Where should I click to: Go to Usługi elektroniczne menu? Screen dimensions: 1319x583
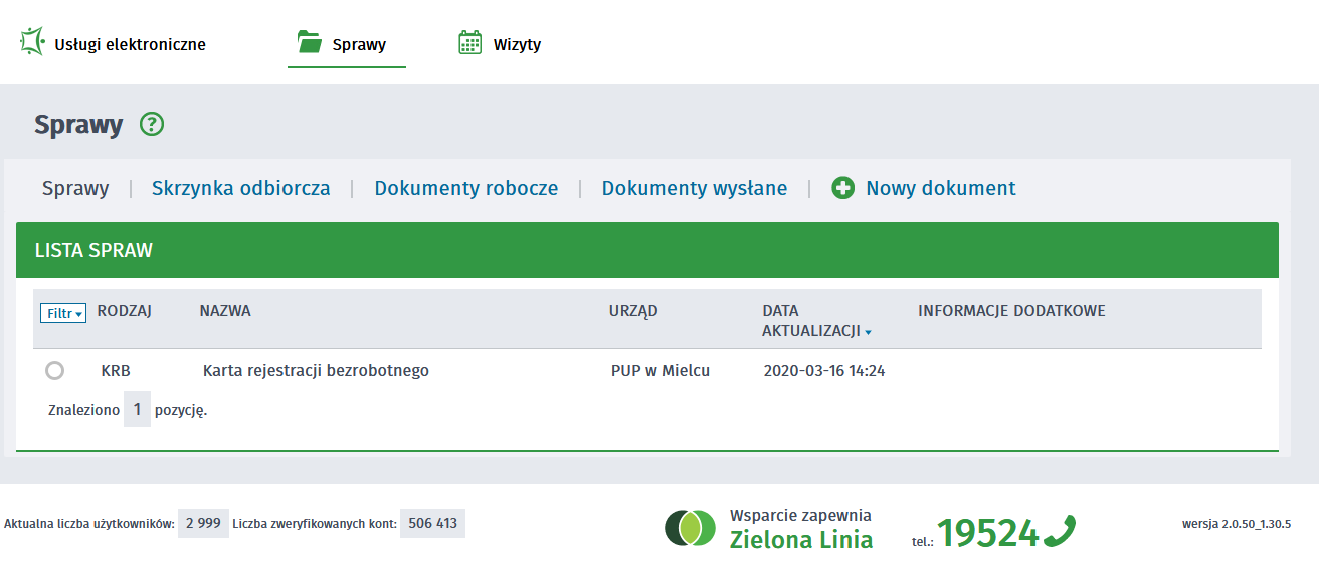(x=130, y=44)
